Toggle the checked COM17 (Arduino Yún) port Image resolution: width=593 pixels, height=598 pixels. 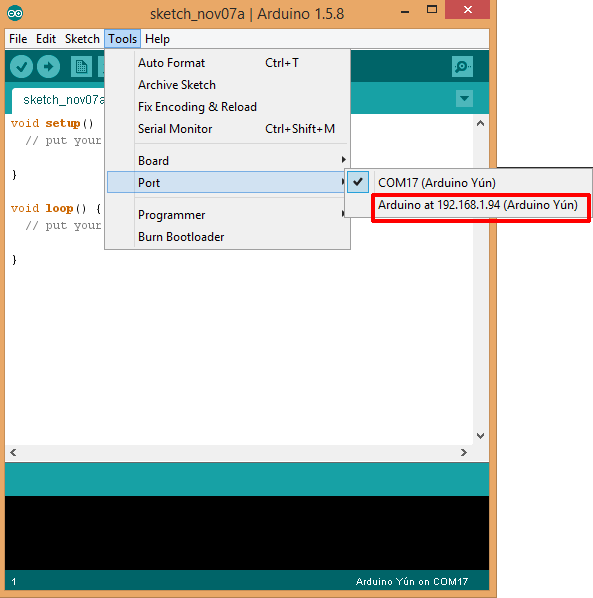point(468,182)
